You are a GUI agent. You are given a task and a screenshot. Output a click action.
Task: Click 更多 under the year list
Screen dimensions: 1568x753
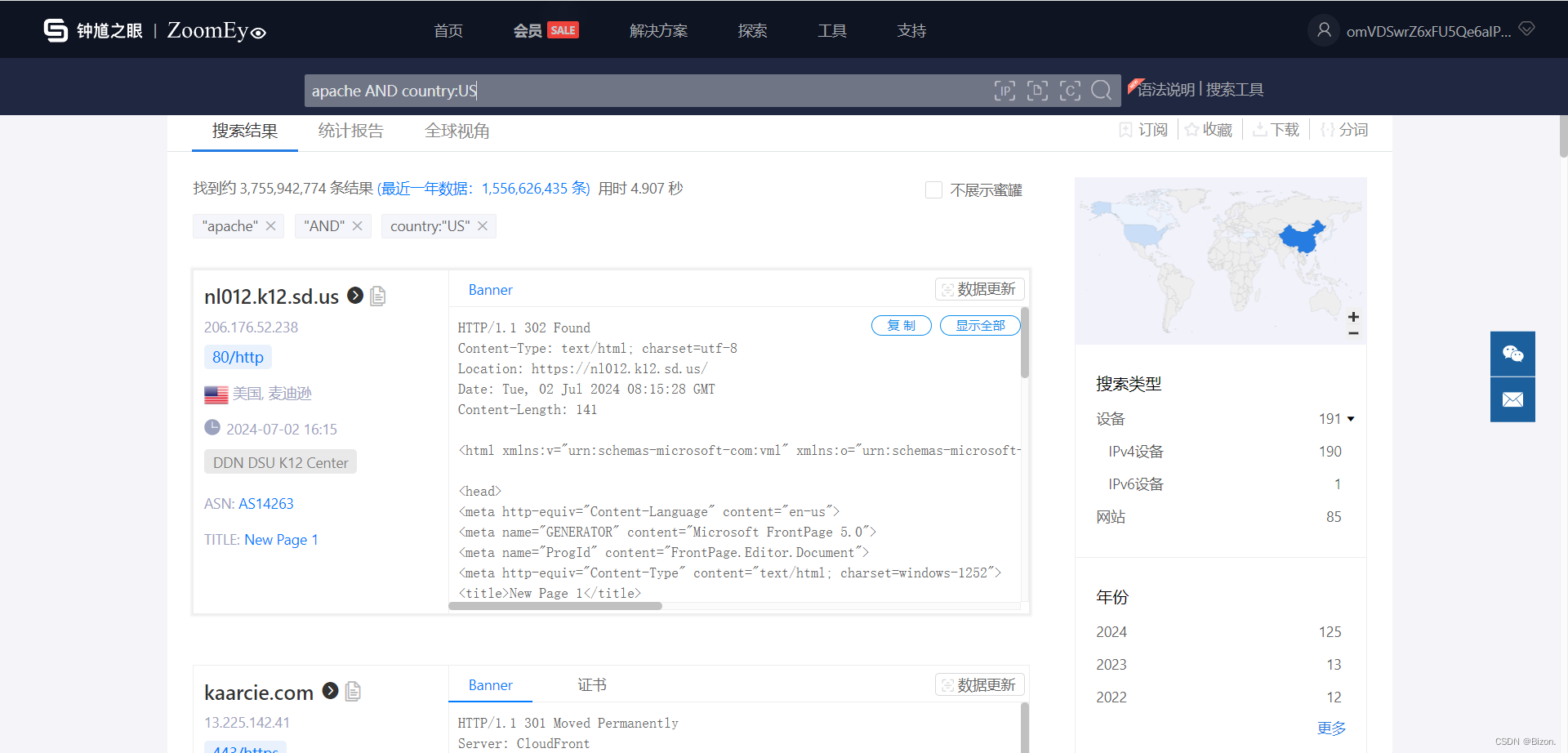point(1331,728)
